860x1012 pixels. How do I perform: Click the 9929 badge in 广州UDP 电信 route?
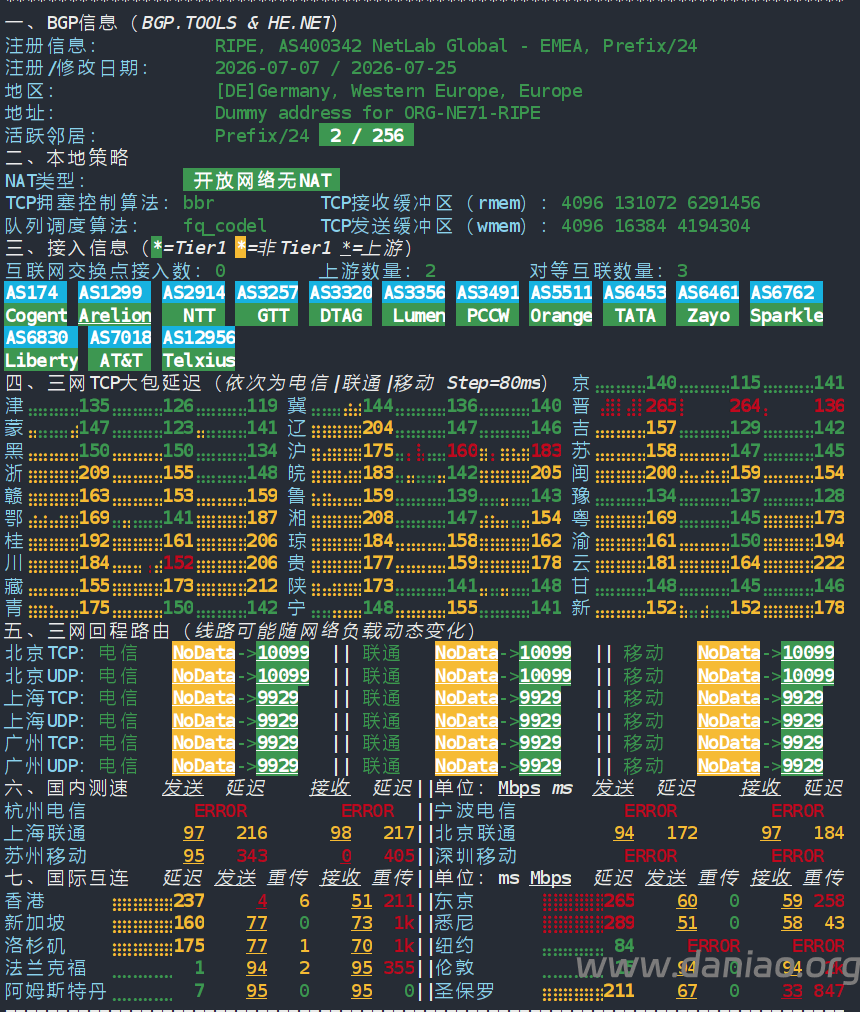pos(278,765)
